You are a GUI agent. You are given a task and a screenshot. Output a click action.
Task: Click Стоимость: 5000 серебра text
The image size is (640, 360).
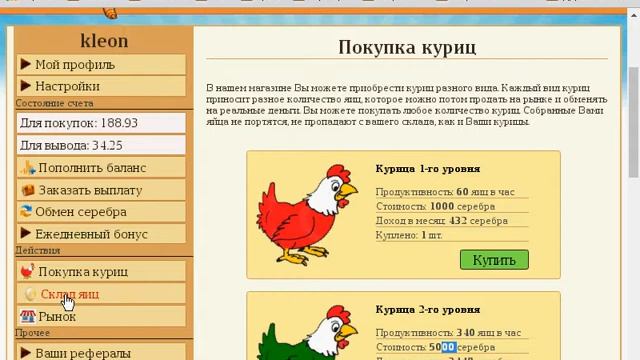click(x=435, y=347)
